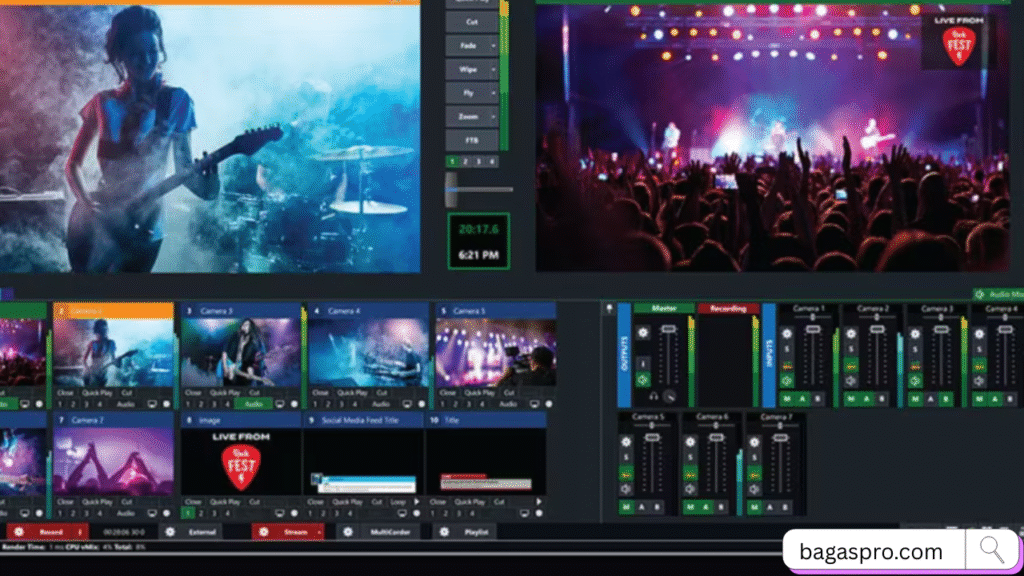Click the automation circle icon under Camera 7 input
This screenshot has height=576, width=1024.
click(166, 511)
